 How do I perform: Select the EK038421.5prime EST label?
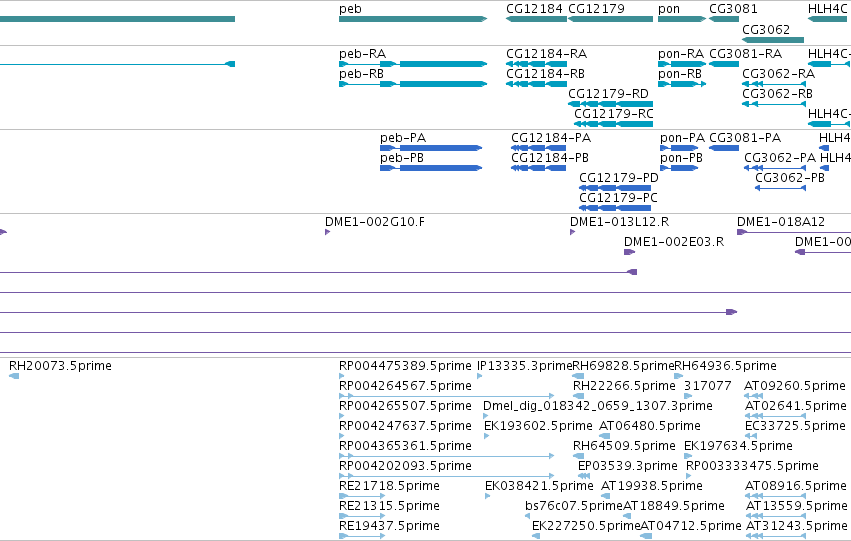tap(539, 486)
